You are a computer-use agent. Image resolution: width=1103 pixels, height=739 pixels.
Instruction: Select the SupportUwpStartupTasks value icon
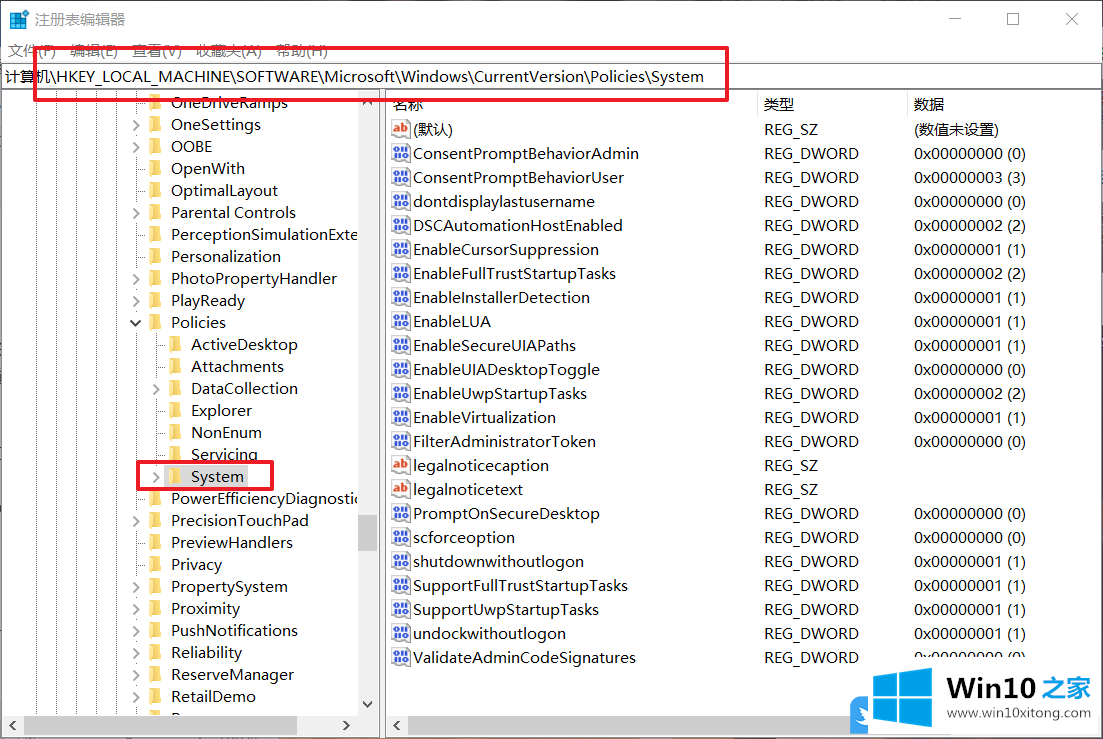[401, 609]
